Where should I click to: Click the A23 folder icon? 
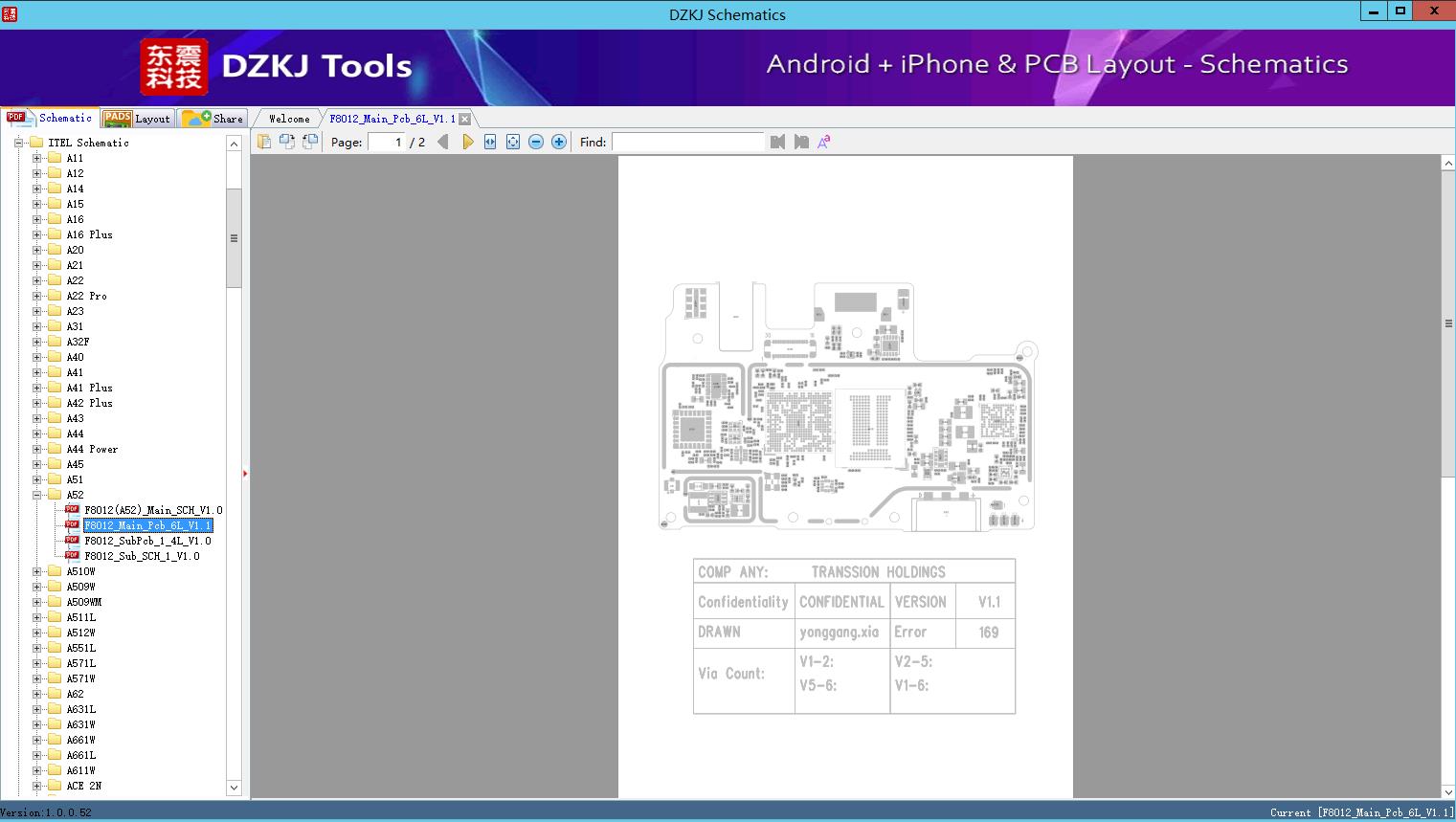click(55, 311)
